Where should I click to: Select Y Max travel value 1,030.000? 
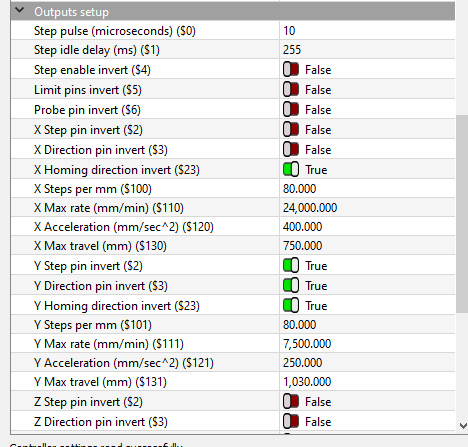coord(307,382)
